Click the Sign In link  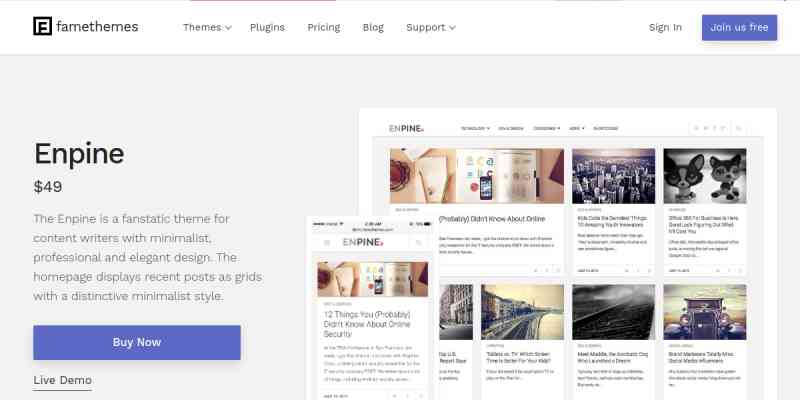(665, 27)
